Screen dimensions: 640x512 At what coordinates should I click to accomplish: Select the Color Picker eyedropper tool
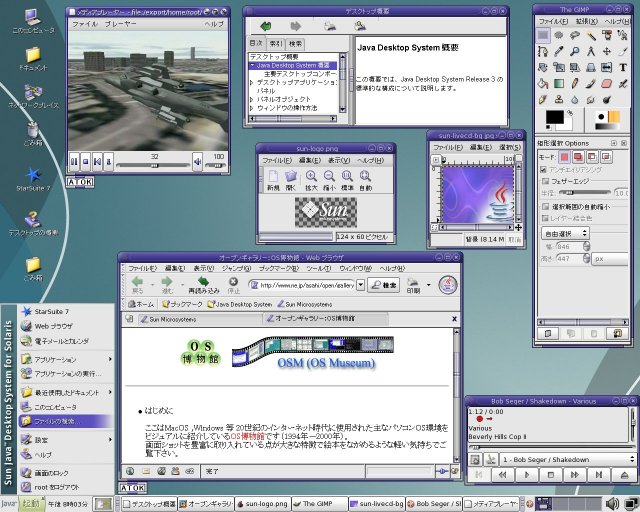click(x=559, y=51)
